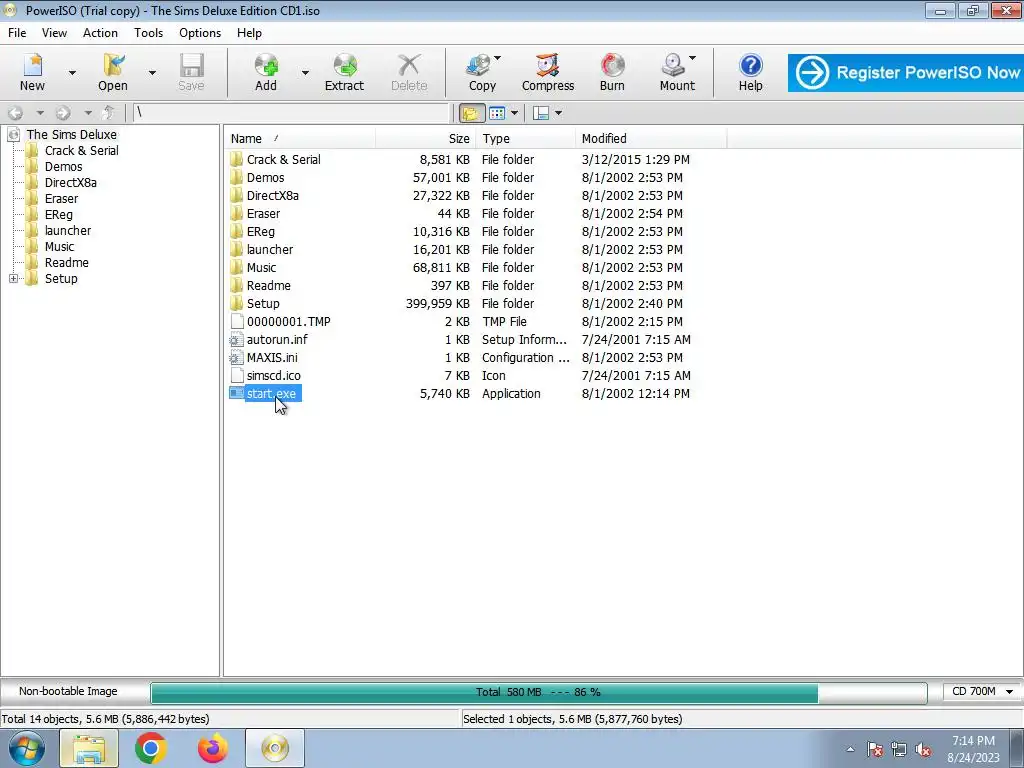Open the Open button dropdown arrow
This screenshot has height=768, width=1024.
152,72
